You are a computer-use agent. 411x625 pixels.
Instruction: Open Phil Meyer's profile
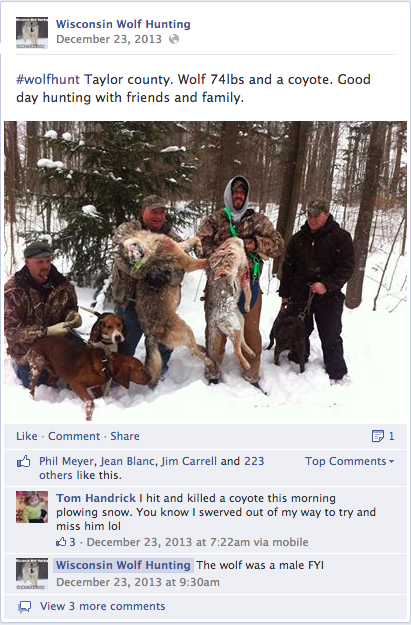67,461
